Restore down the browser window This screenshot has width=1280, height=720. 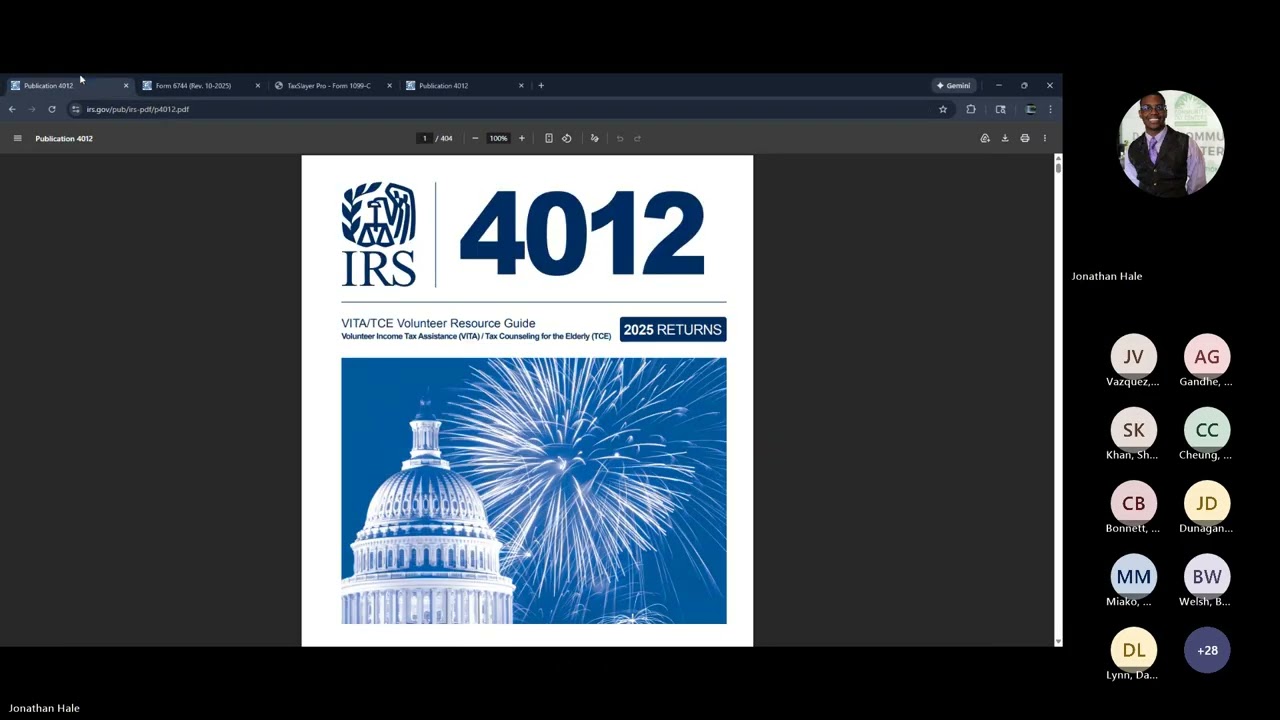[x=1024, y=85]
